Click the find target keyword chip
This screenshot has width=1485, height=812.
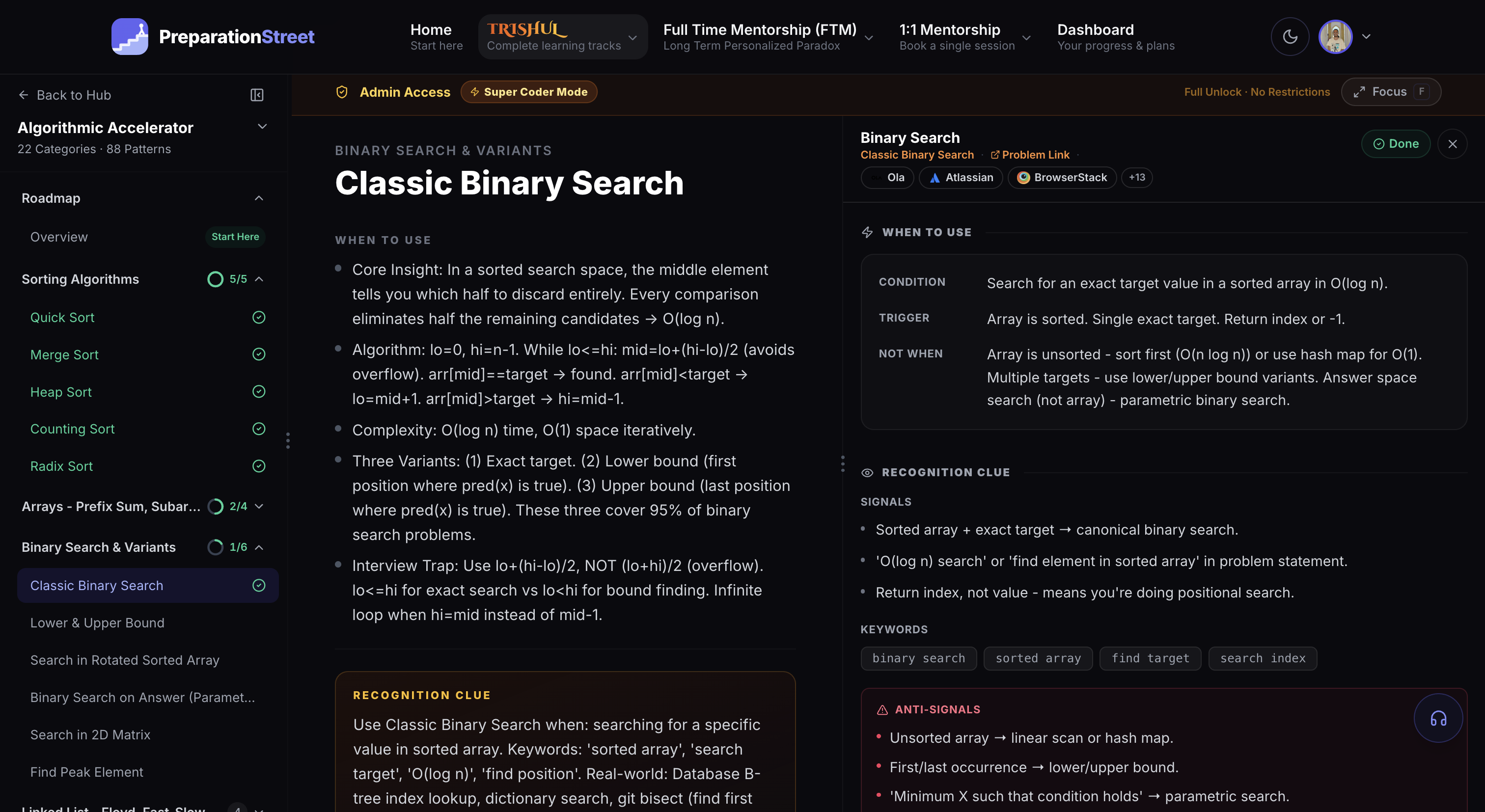coord(1150,658)
